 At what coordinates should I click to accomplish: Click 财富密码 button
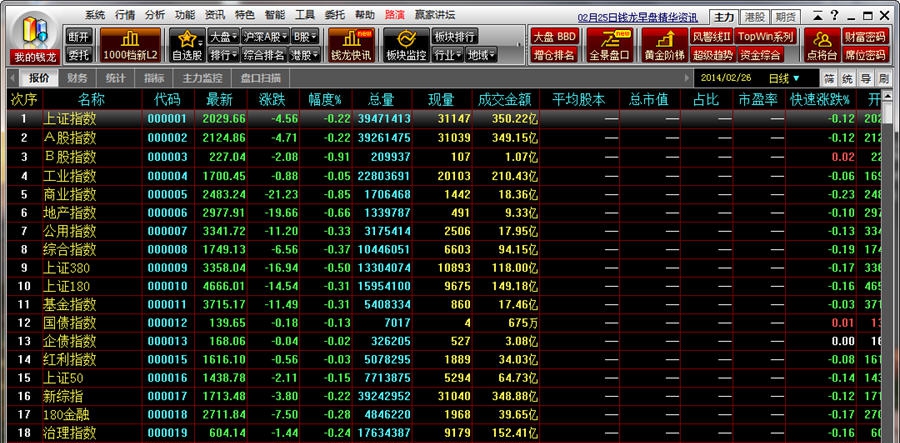pos(865,37)
